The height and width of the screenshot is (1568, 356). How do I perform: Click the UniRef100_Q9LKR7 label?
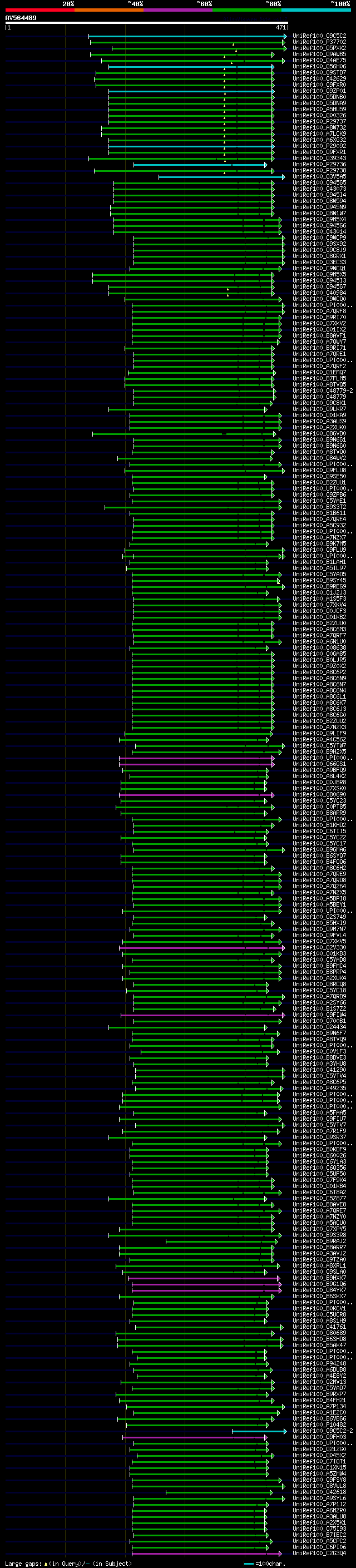pos(319,409)
